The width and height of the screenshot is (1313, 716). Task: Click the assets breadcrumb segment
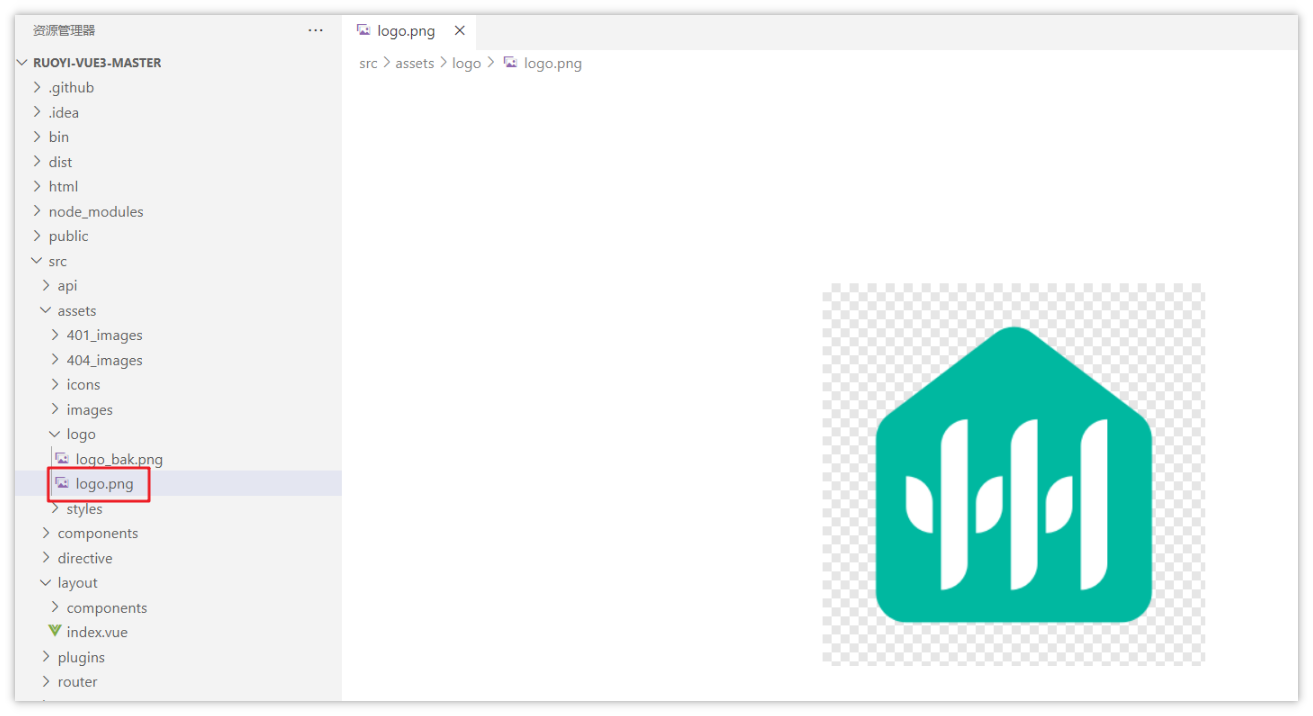point(415,63)
